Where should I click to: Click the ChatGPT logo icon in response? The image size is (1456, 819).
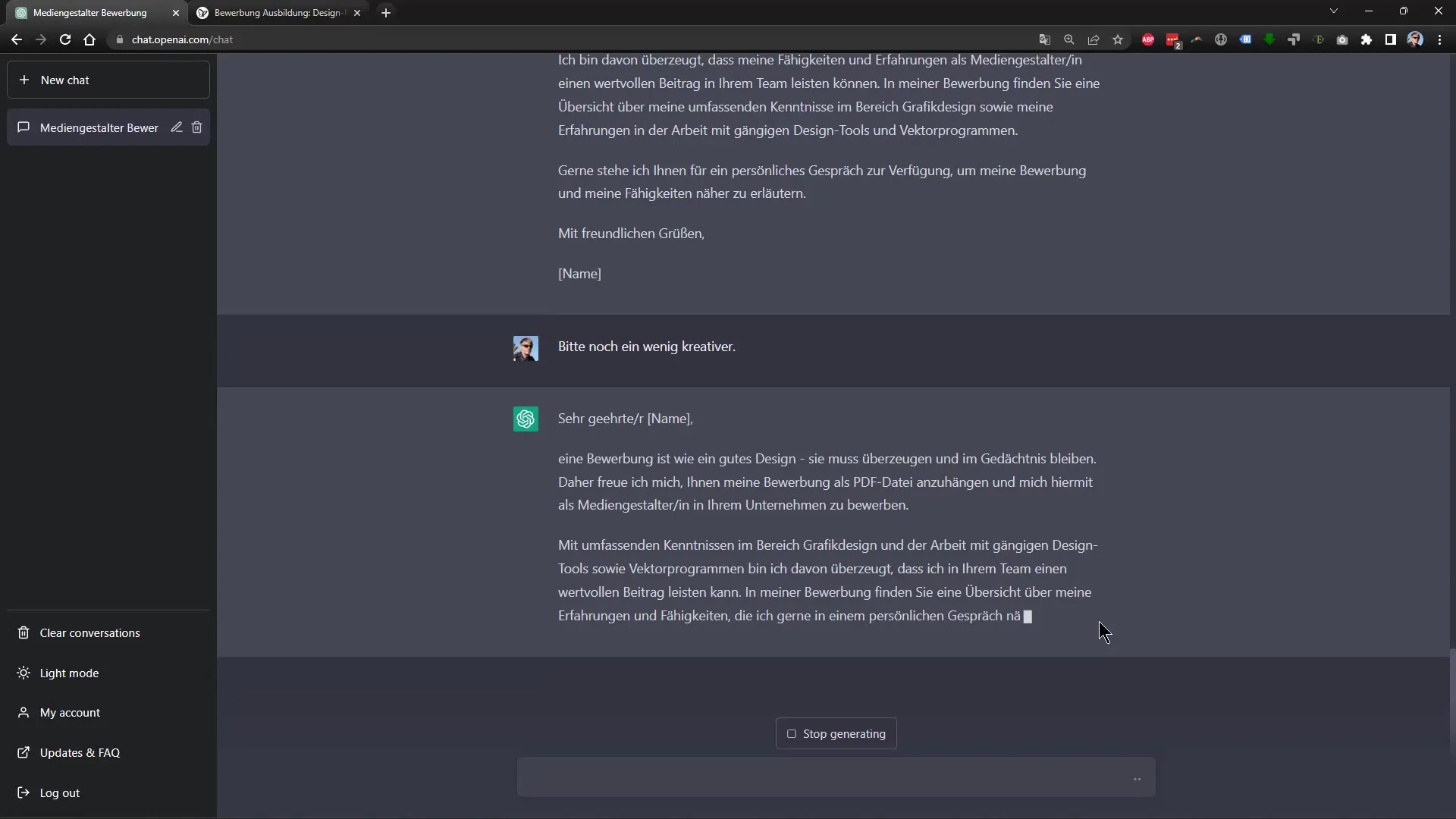(x=525, y=418)
